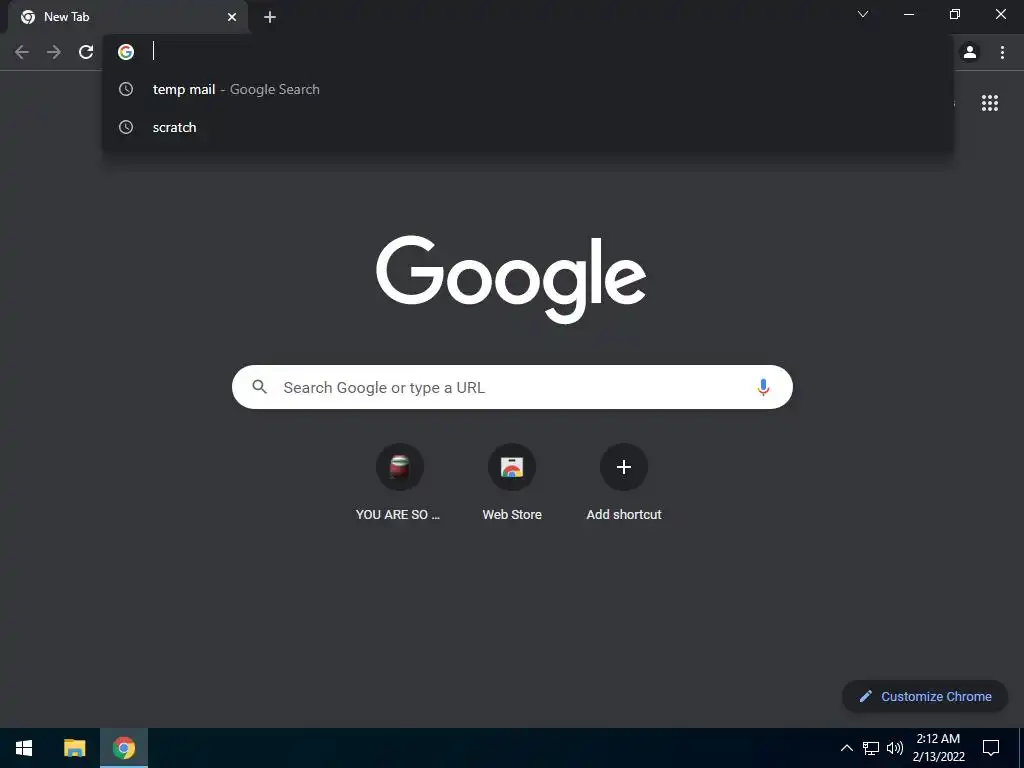Screen dimensions: 1024x768
Task: Click the Google logo
Action: 511,280
